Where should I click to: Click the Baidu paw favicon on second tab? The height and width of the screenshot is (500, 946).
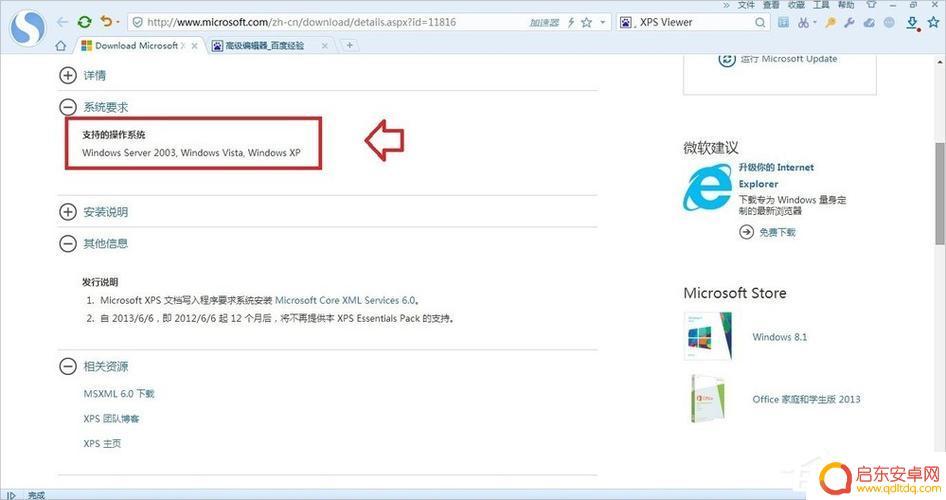point(217,45)
